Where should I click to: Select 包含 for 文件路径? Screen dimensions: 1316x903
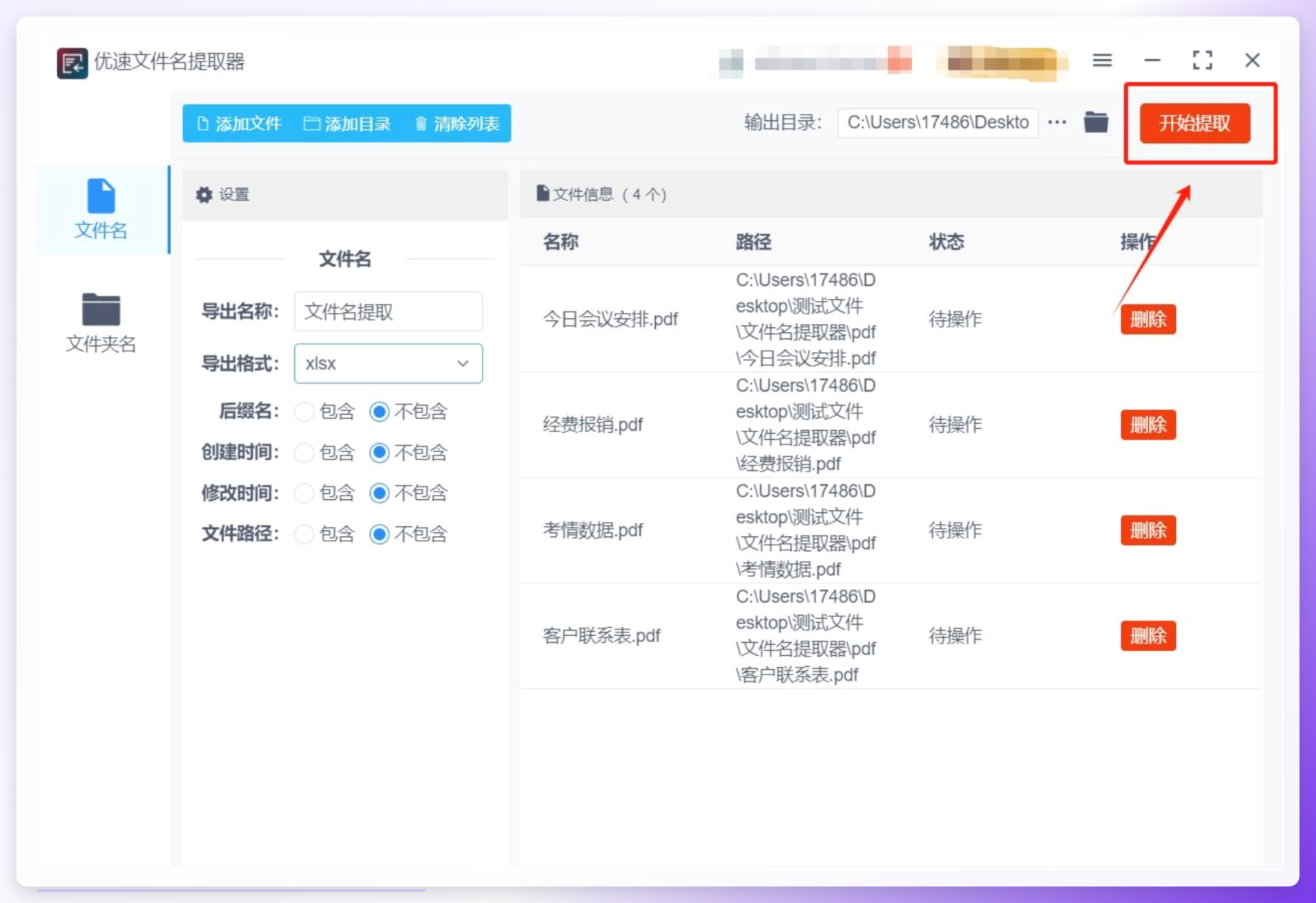tap(304, 534)
